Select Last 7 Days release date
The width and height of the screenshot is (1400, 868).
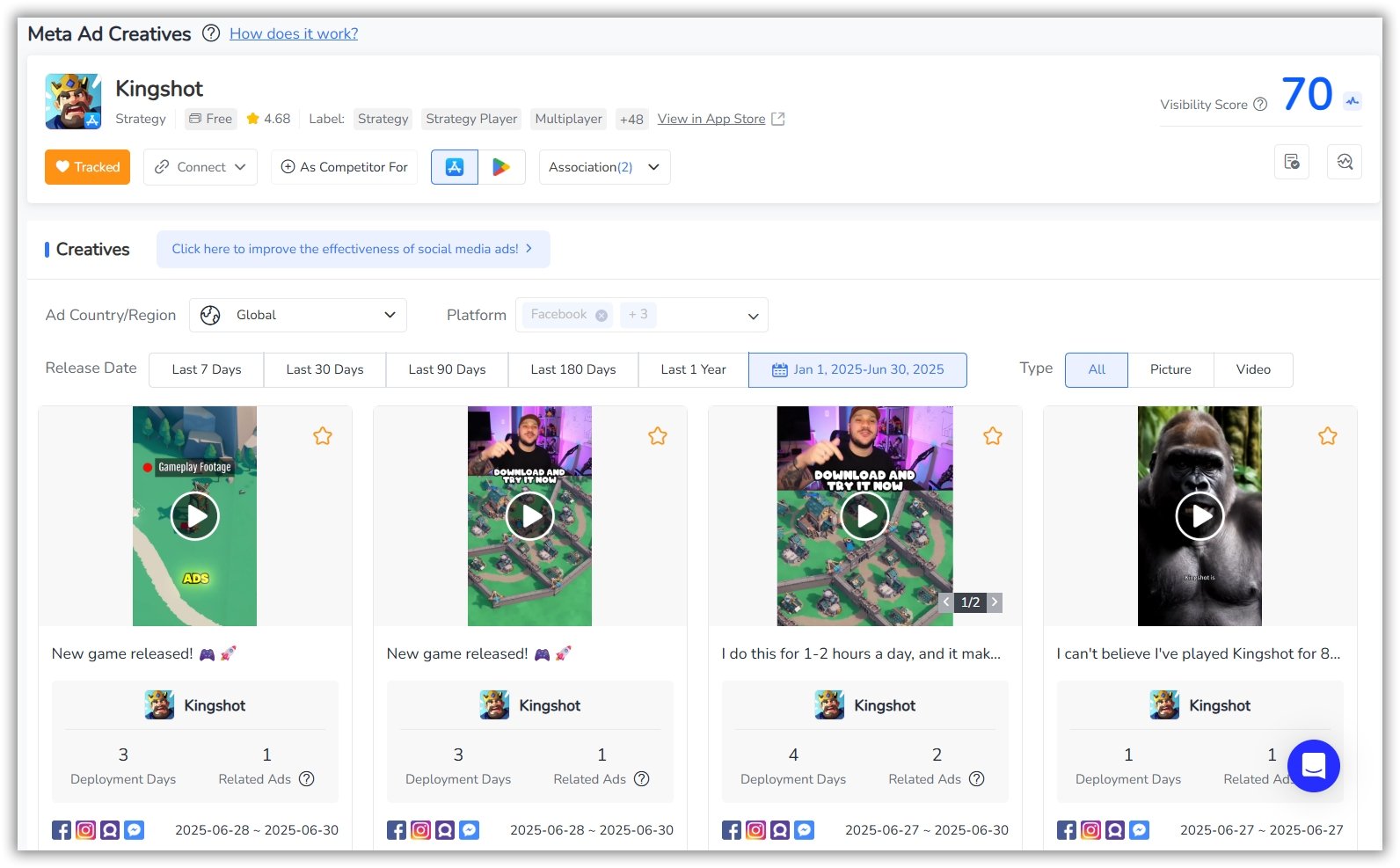(207, 369)
